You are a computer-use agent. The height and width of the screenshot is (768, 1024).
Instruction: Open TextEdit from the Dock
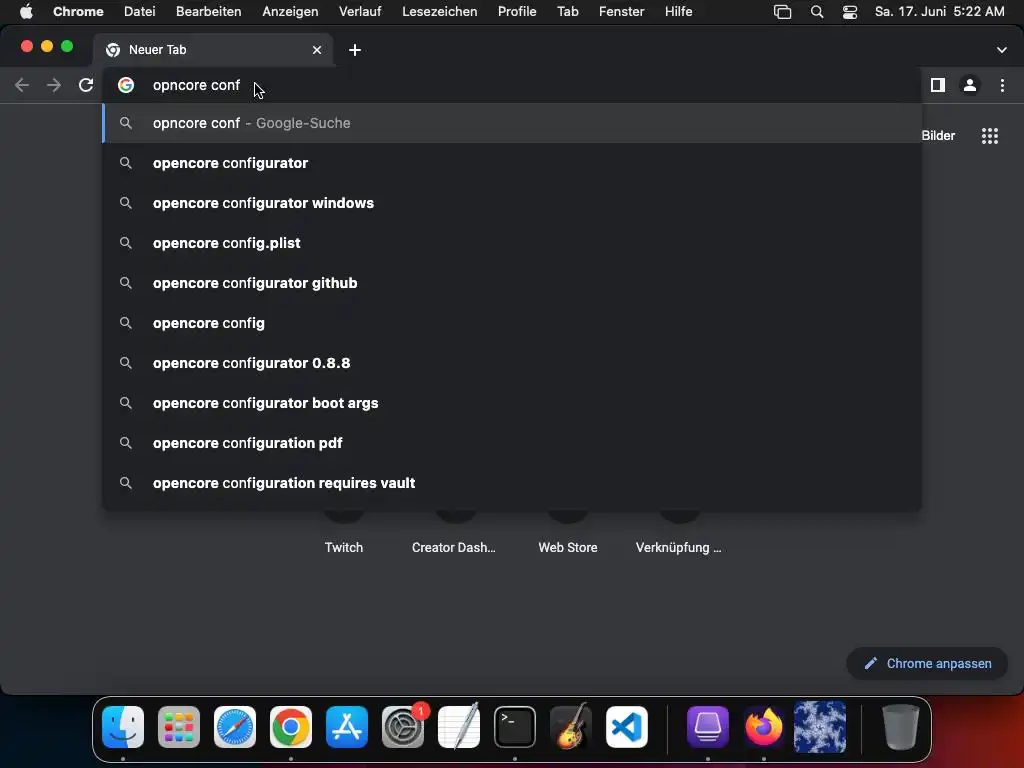tap(458, 727)
